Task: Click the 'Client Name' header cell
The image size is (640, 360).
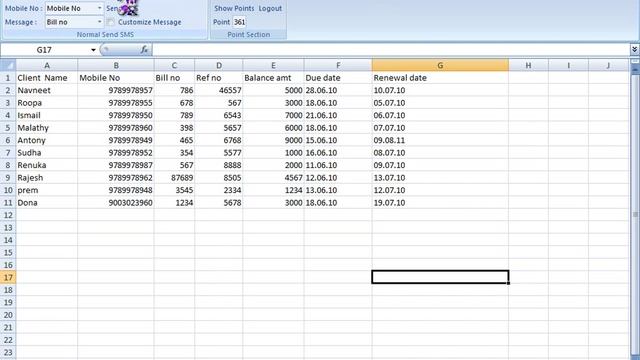Action: coord(47,78)
